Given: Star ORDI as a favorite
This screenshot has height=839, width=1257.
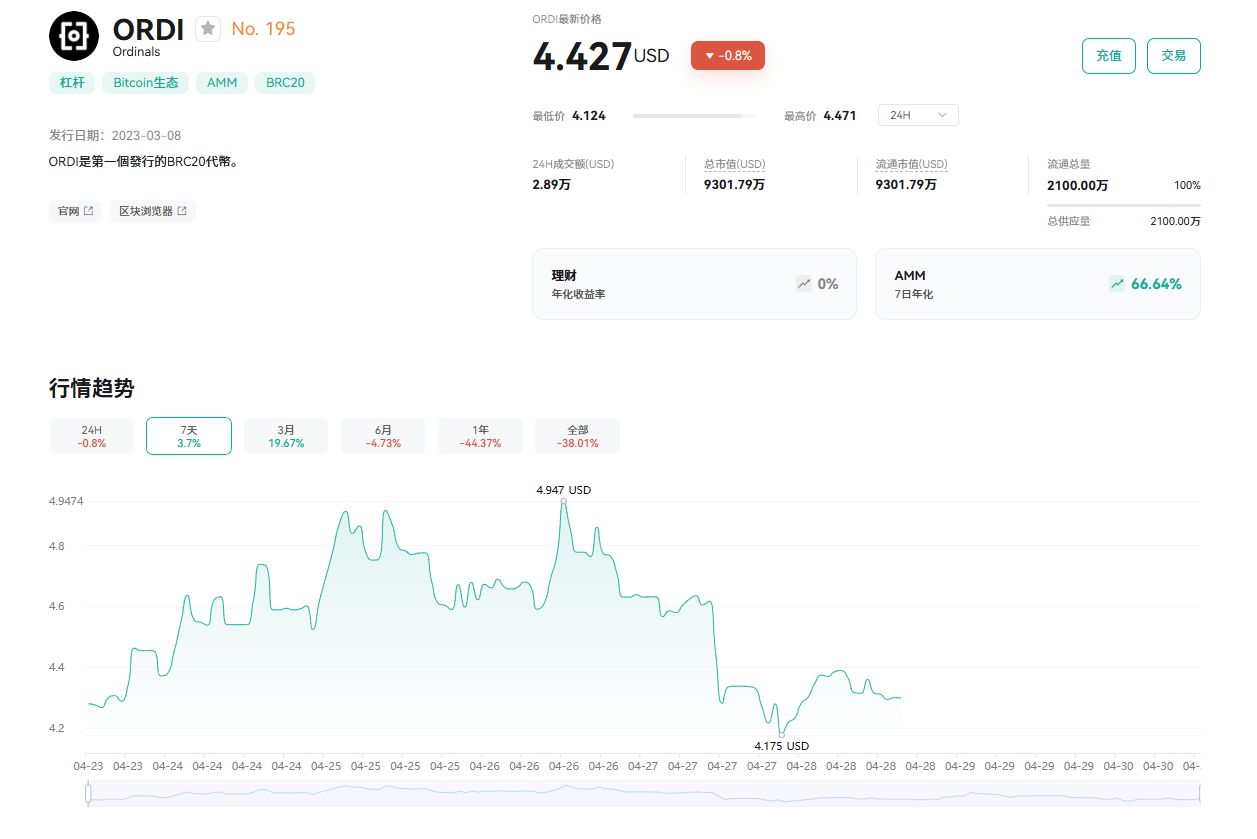Looking at the screenshot, I should pyautogui.click(x=208, y=29).
